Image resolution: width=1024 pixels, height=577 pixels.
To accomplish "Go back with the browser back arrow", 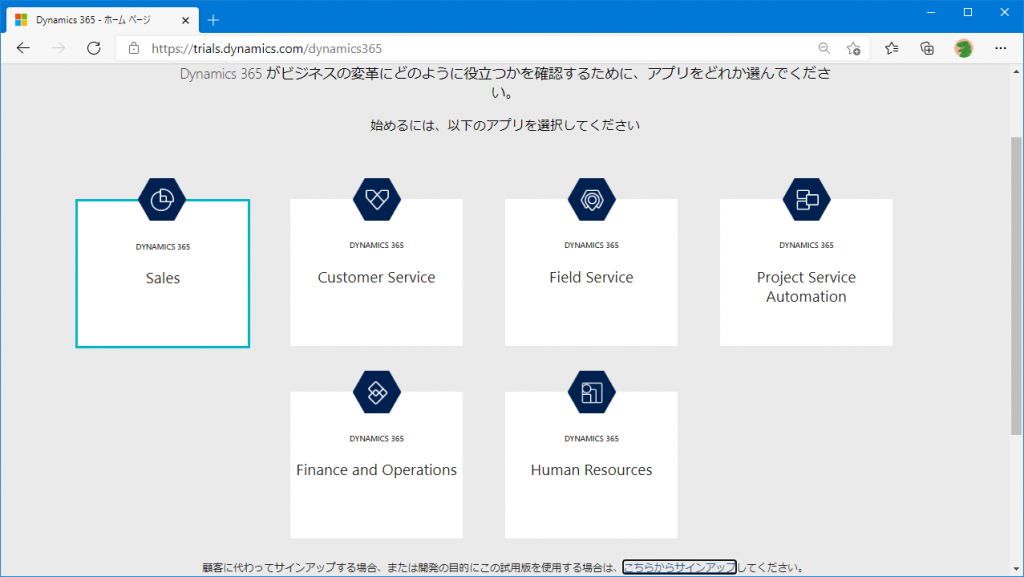I will pyautogui.click(x=24, y=48).
